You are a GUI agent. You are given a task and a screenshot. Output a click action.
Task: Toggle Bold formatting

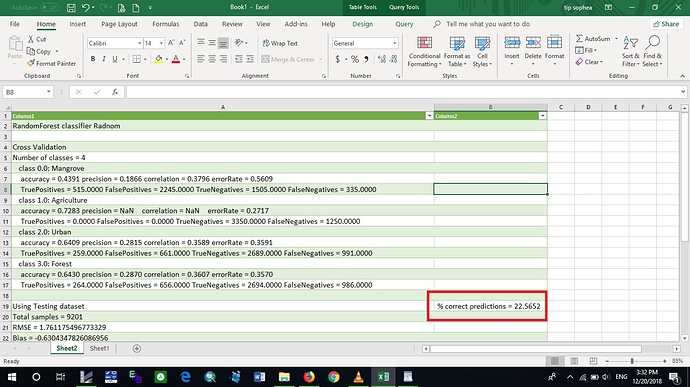(93, 59)
